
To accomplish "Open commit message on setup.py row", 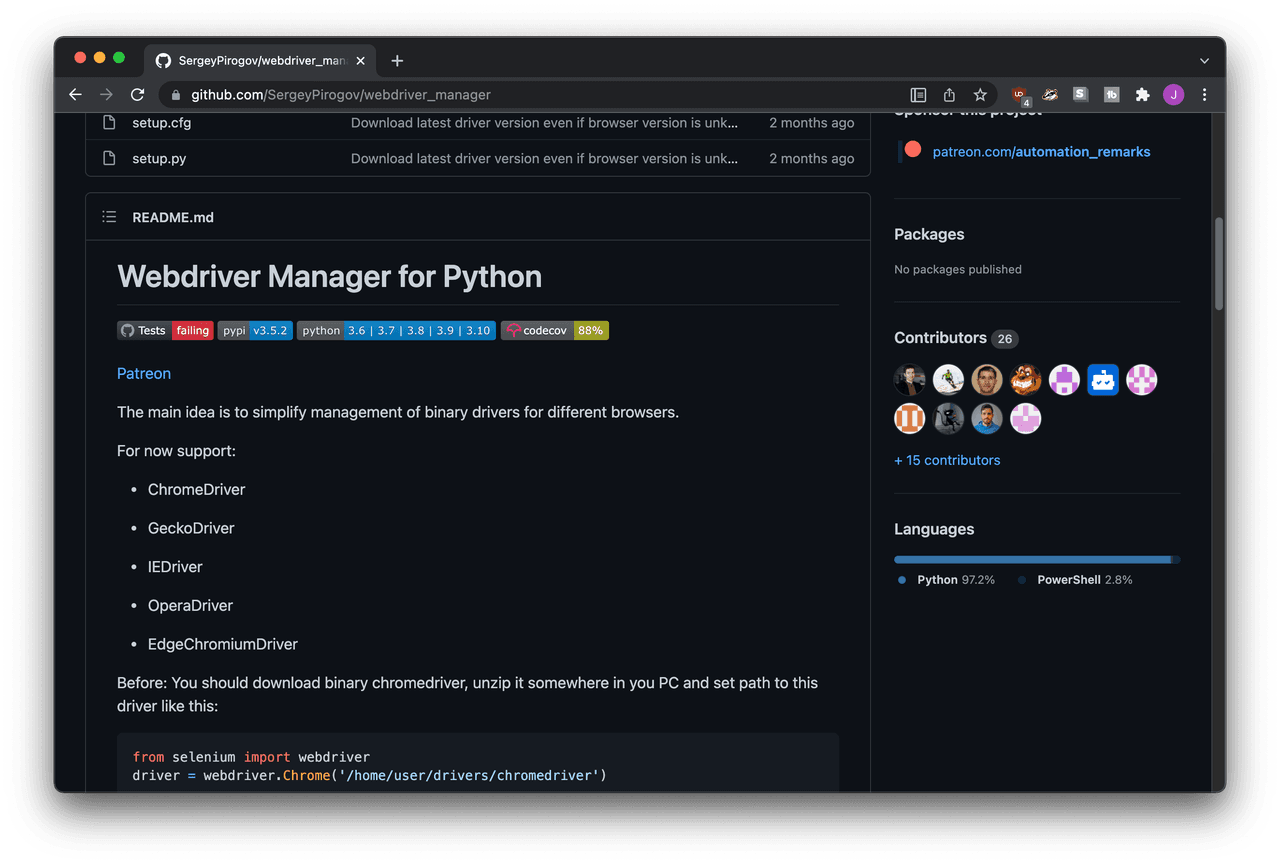I will (x=545, y=158).
